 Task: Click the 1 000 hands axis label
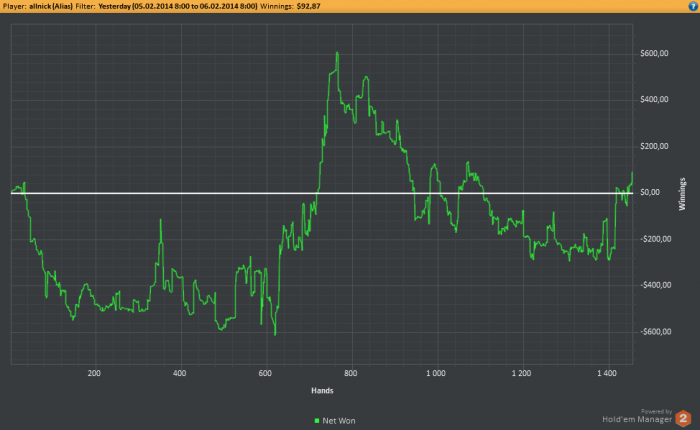coord(436,373)
